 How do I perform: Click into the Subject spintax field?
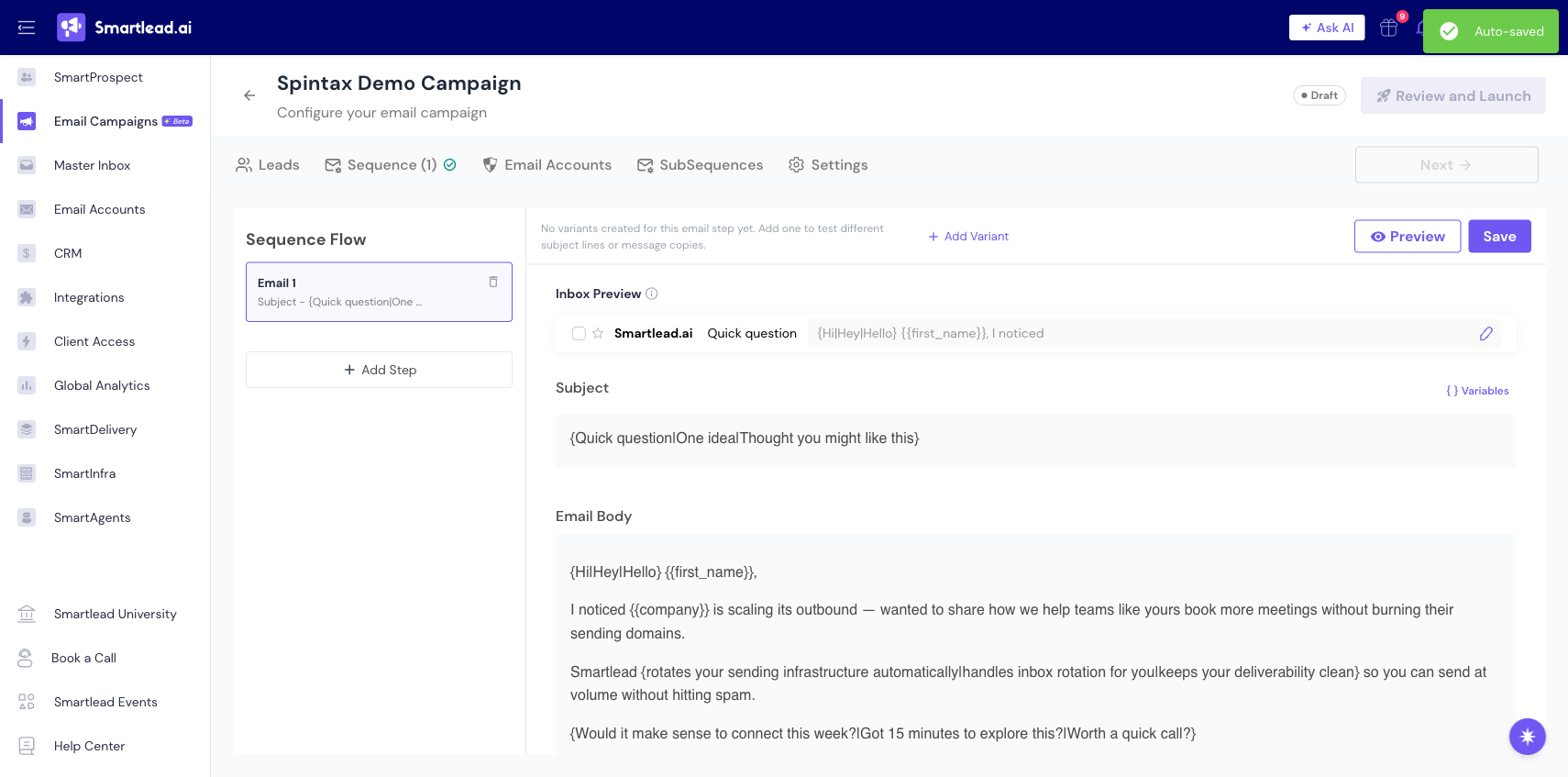pos(1036,440)
